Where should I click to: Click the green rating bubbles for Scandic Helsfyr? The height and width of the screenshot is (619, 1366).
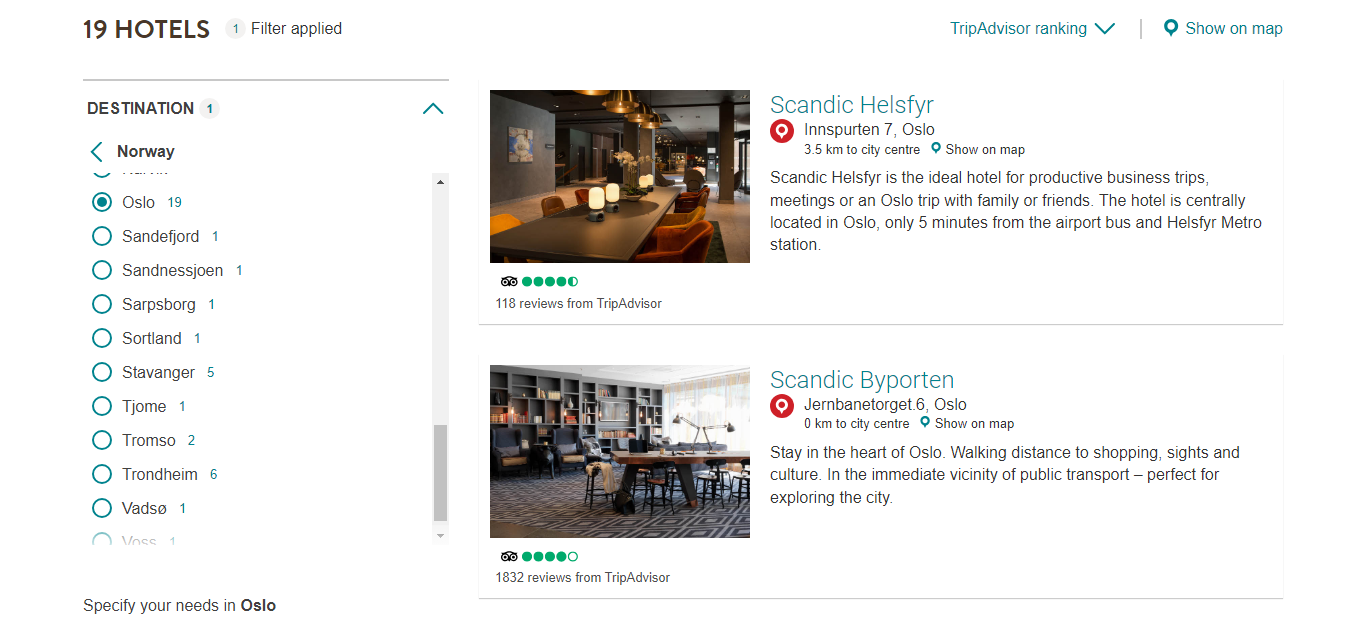click(x=550, y=282)
